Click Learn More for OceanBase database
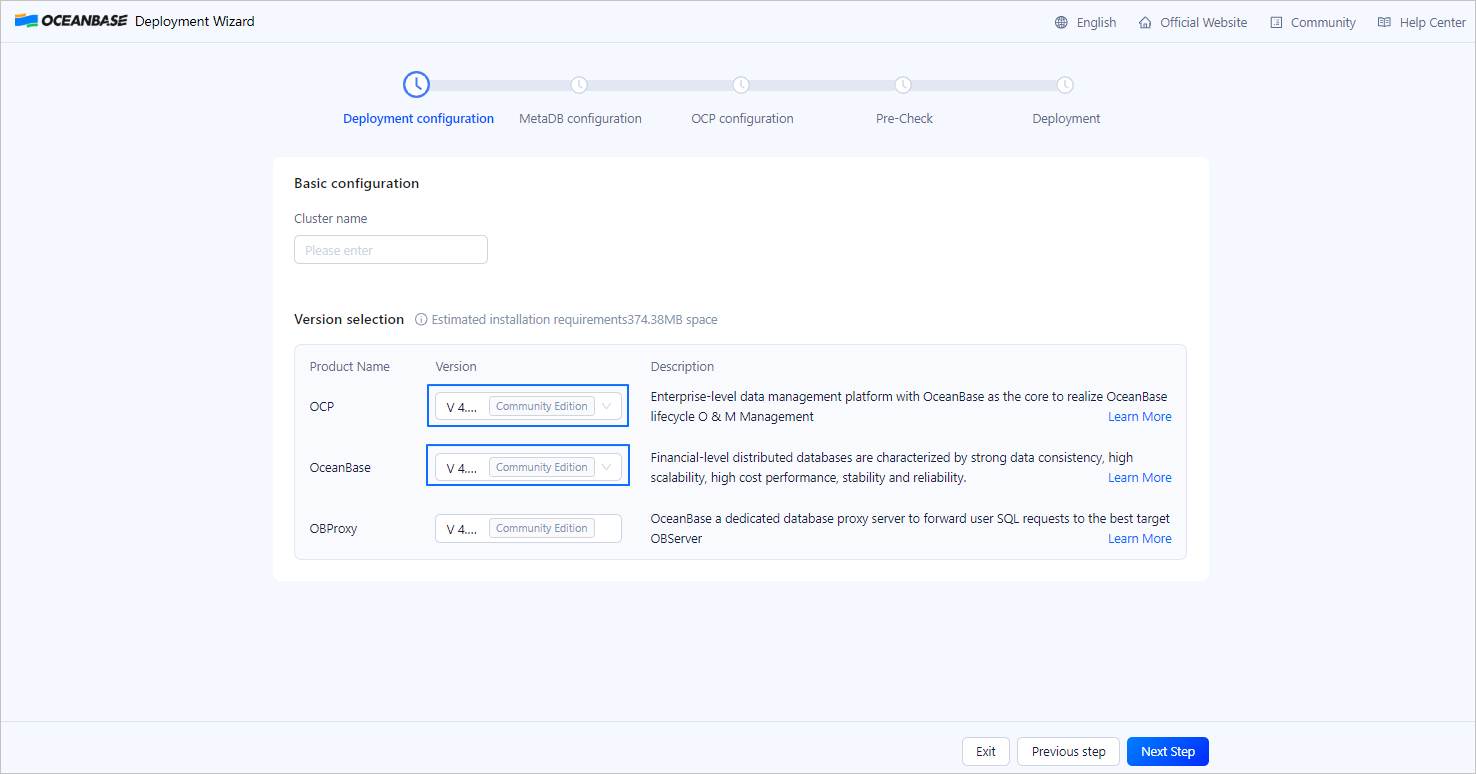 1139,477
